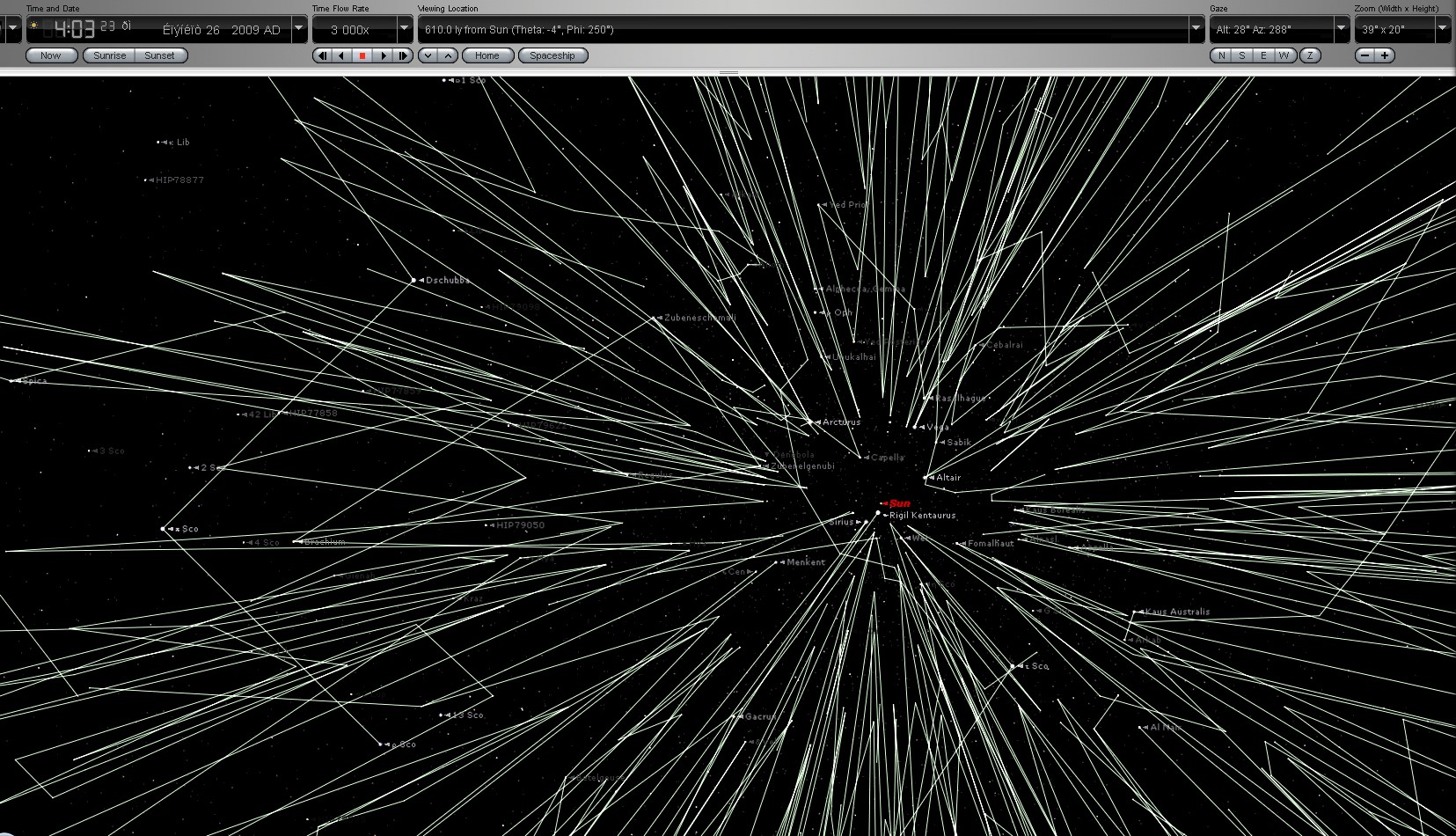This screenshot has width=1456, height=836.
Task: Zoom out with the minus button
Action: [x=1365, y=55]
